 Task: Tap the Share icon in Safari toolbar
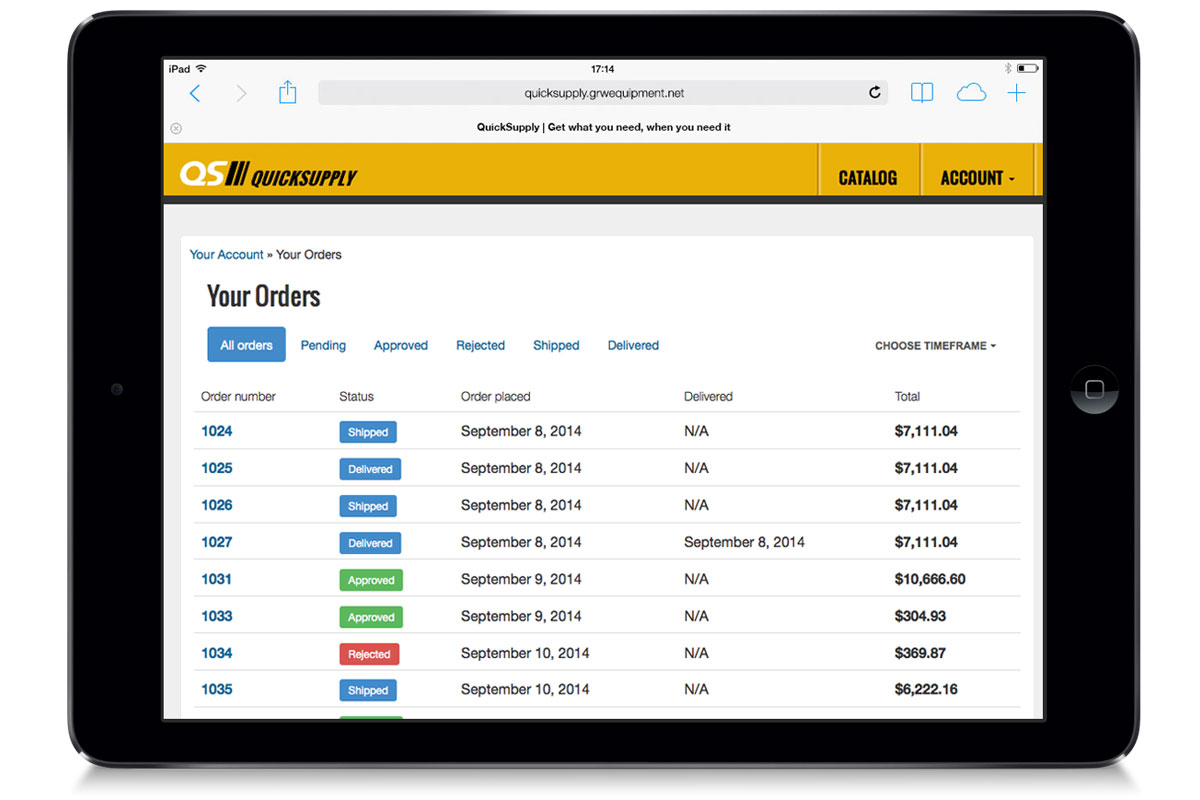[287, 92]
